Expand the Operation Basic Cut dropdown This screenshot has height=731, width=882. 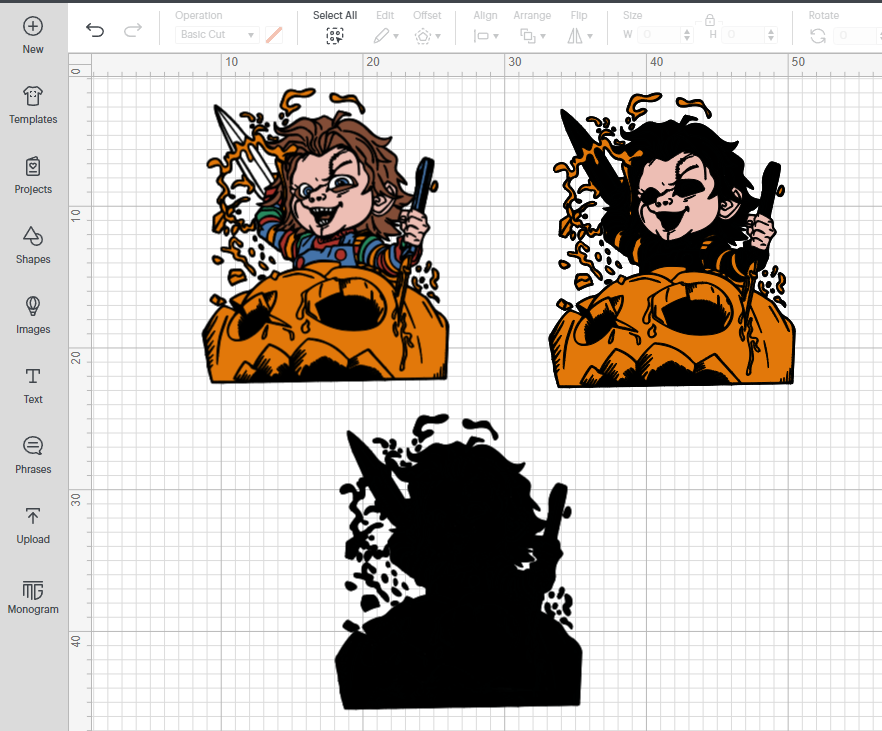217,35
